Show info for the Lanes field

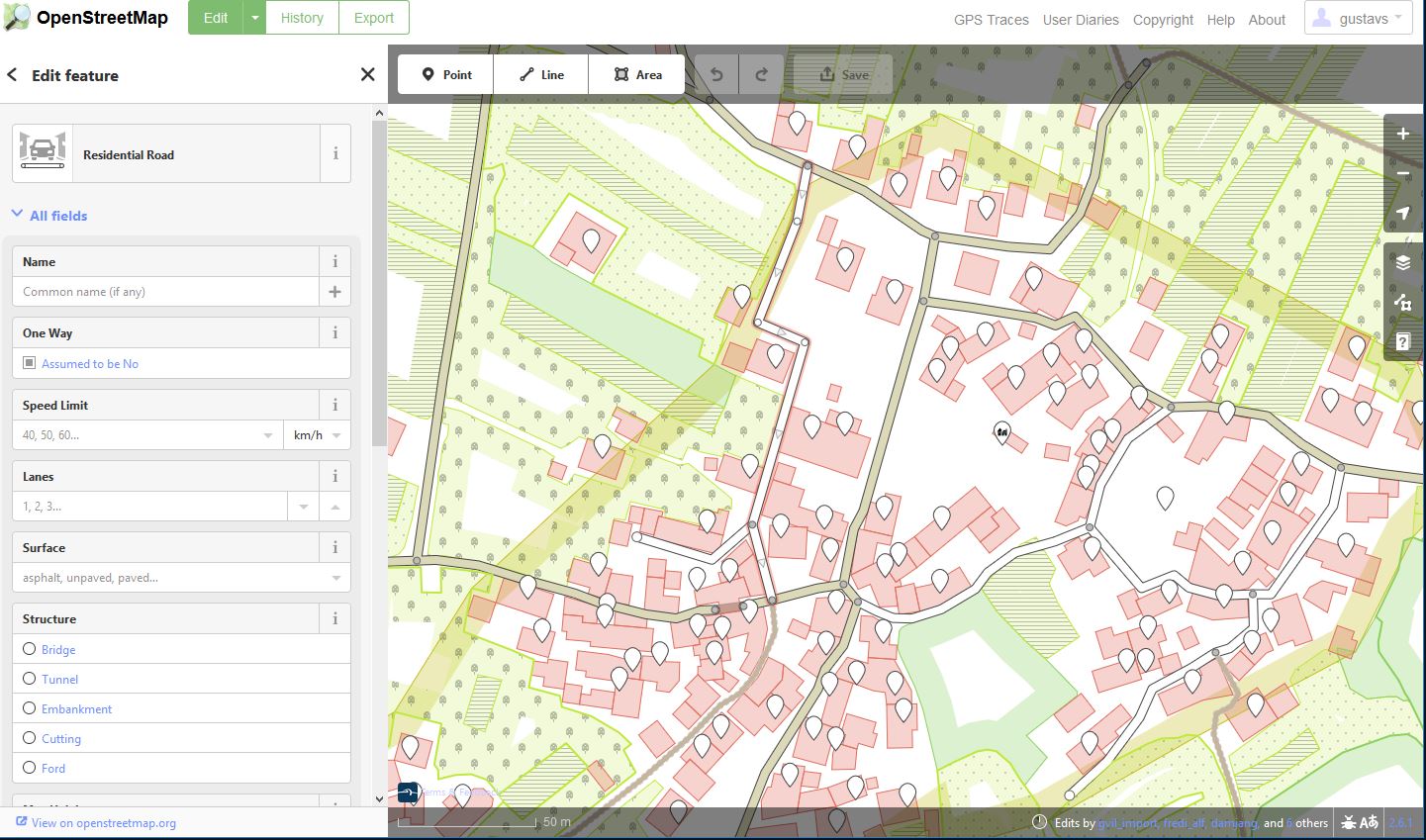point(335,476)
